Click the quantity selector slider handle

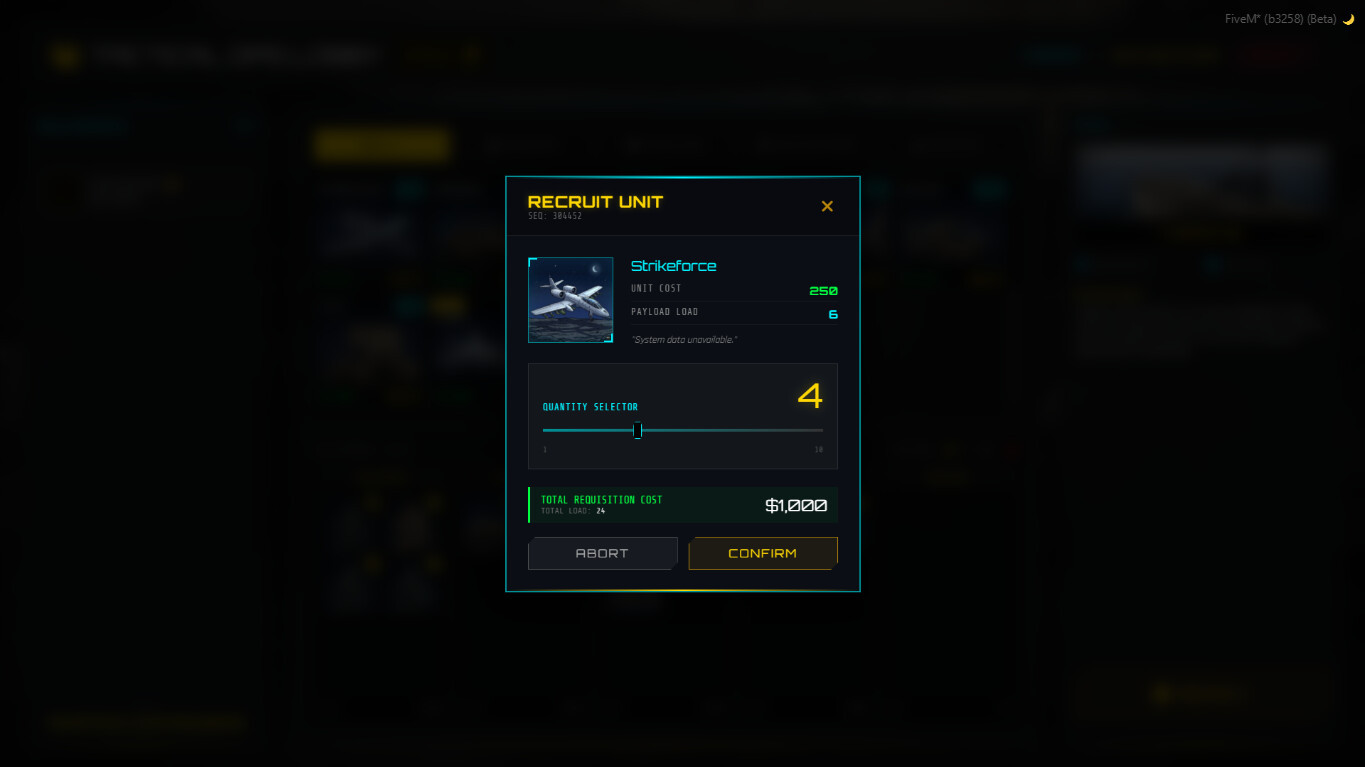(x=637, y=430)
